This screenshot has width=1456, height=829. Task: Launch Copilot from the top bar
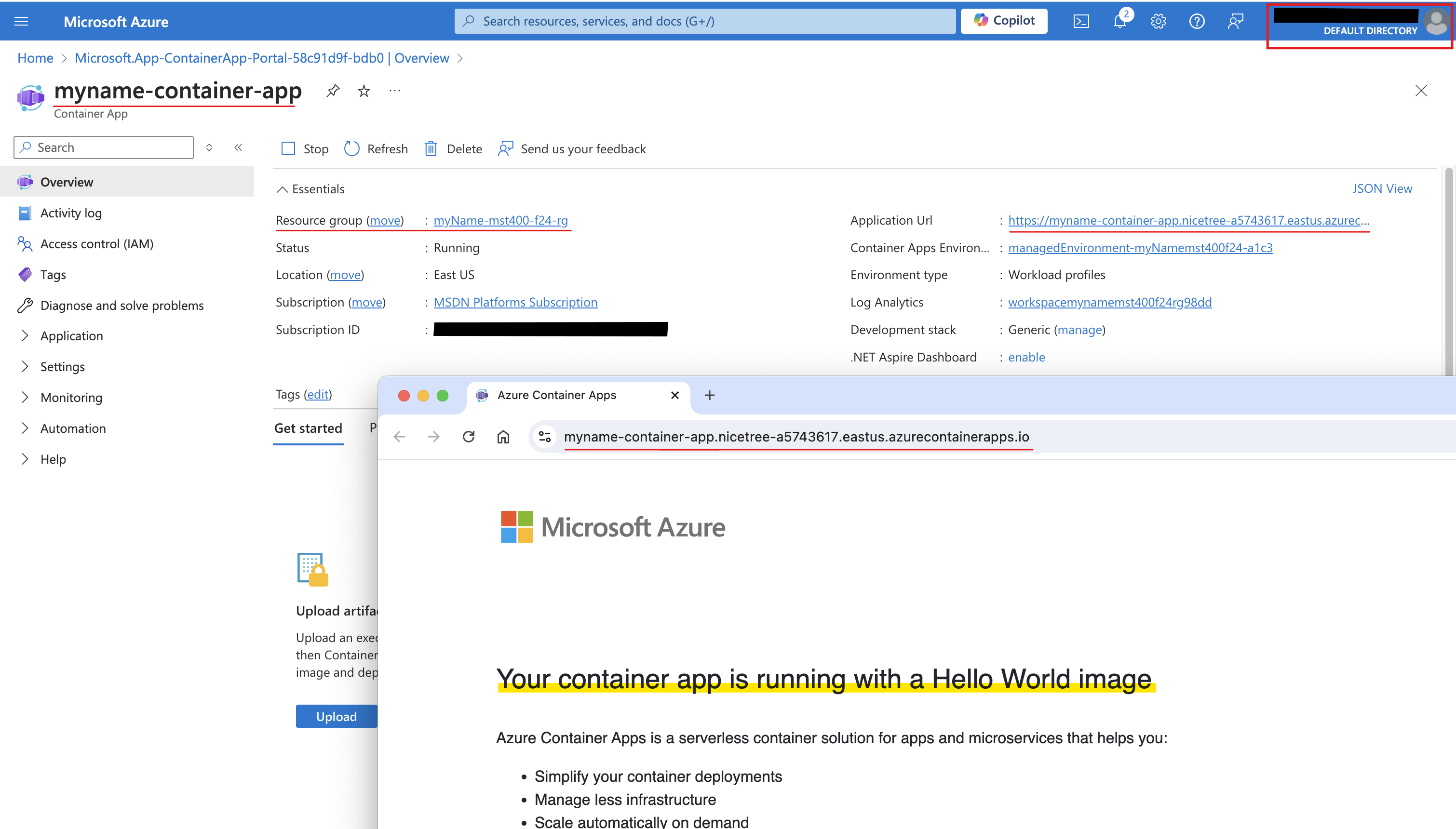coord(1003,21)
